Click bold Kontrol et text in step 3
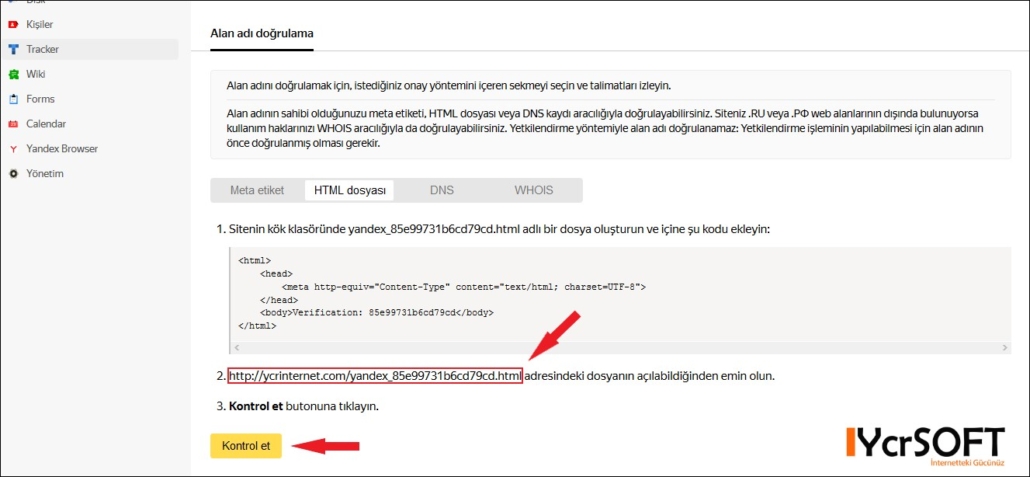 tap(254, 406)
